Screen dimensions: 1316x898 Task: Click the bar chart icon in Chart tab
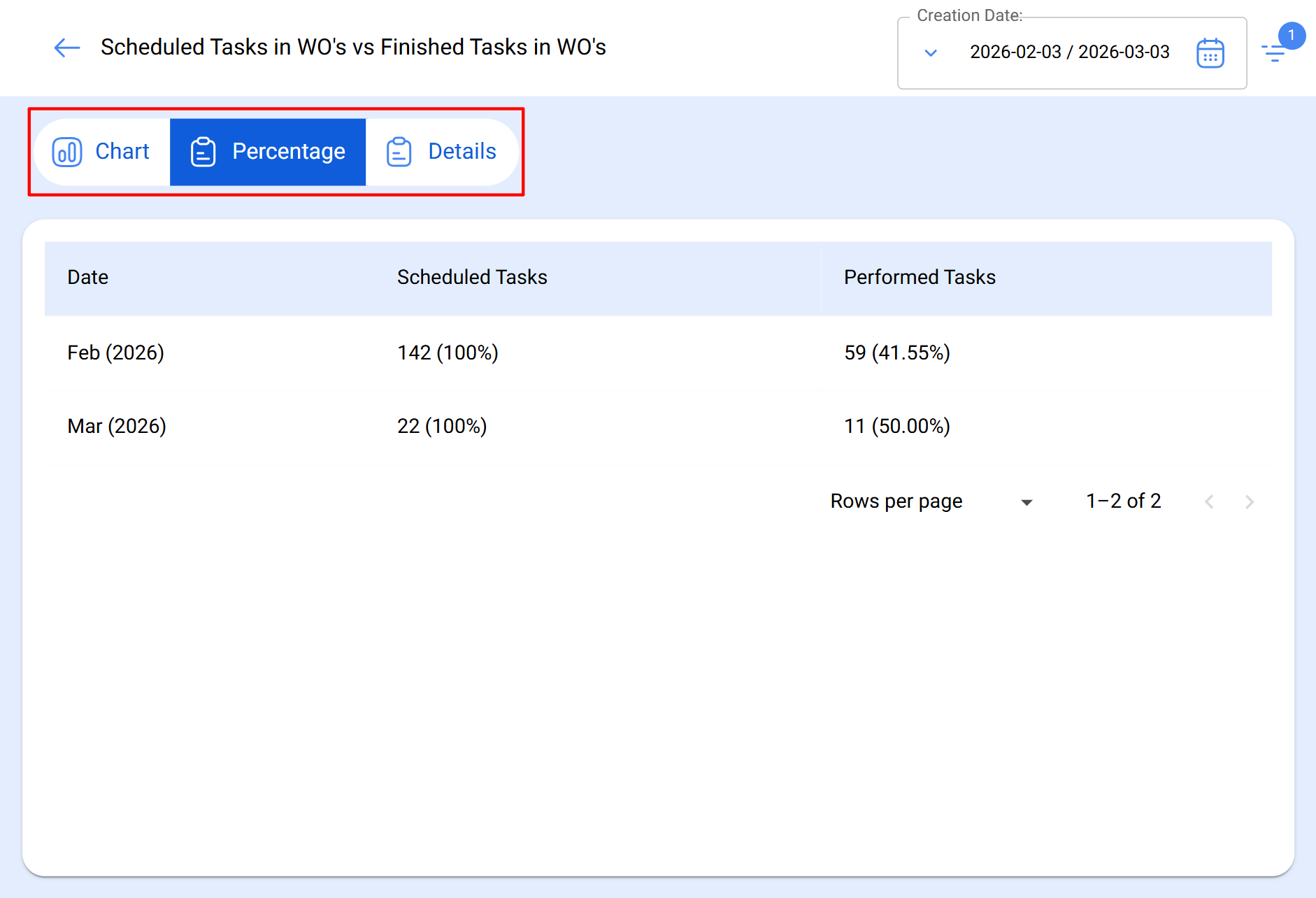(x=67, y=152)
